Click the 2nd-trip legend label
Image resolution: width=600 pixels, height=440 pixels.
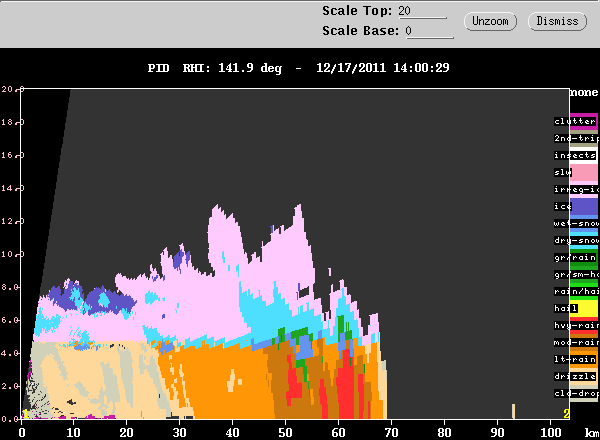pyautogui.click(x=575, y=138)
